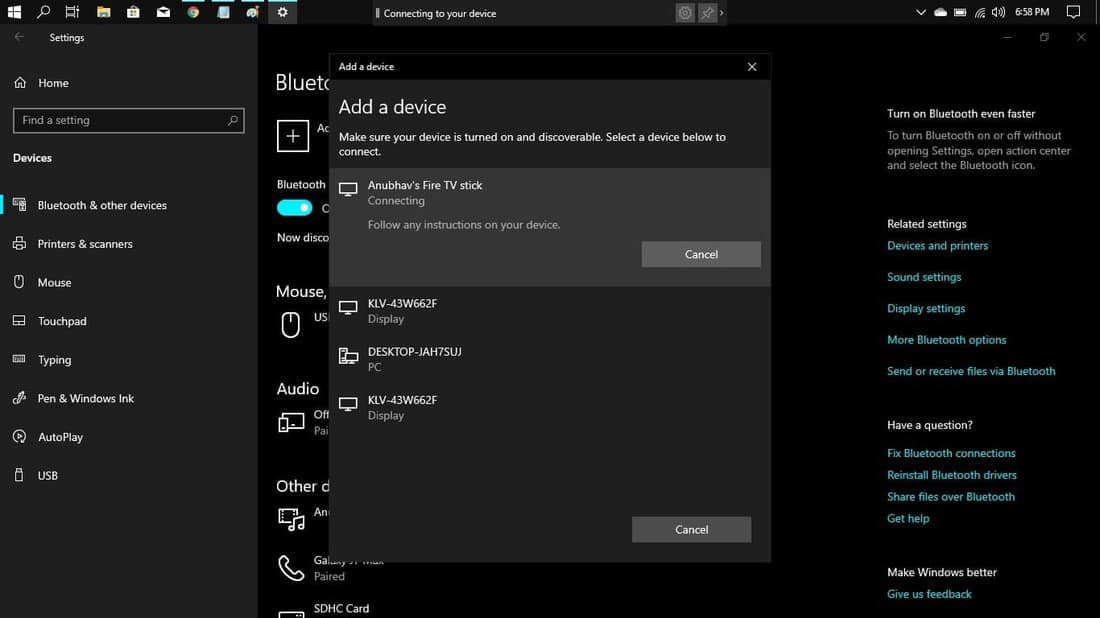
Task: Select the audio device icon under Audio
Action: point(291,422)
